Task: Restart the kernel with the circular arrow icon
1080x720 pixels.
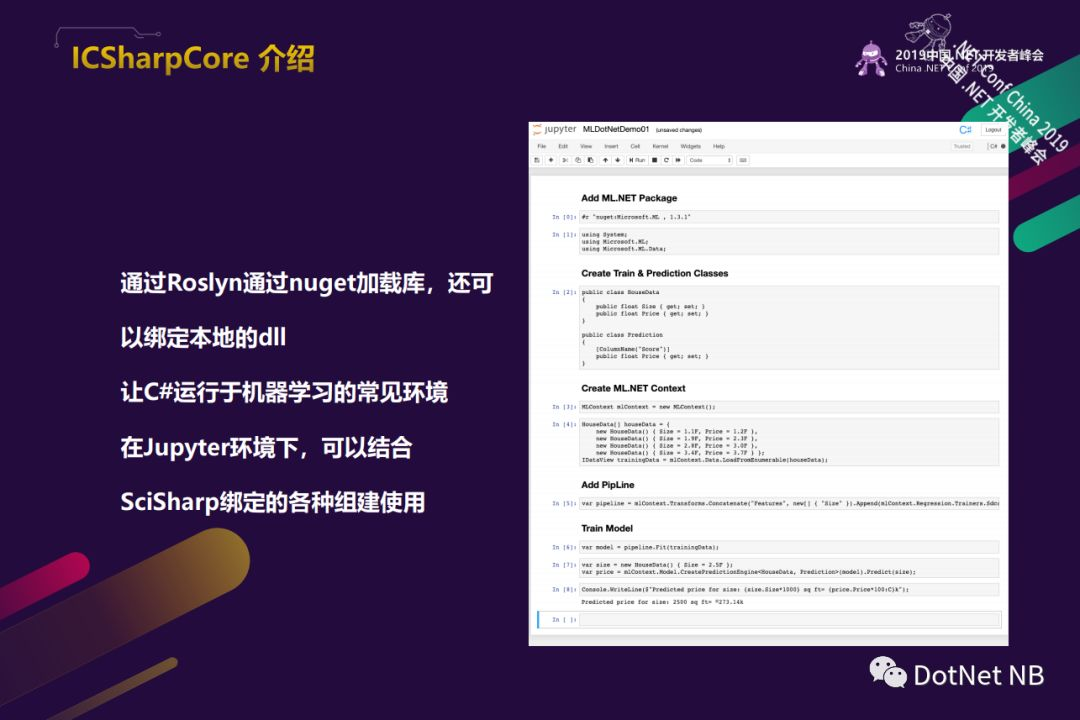Action: tap(666, 161)
